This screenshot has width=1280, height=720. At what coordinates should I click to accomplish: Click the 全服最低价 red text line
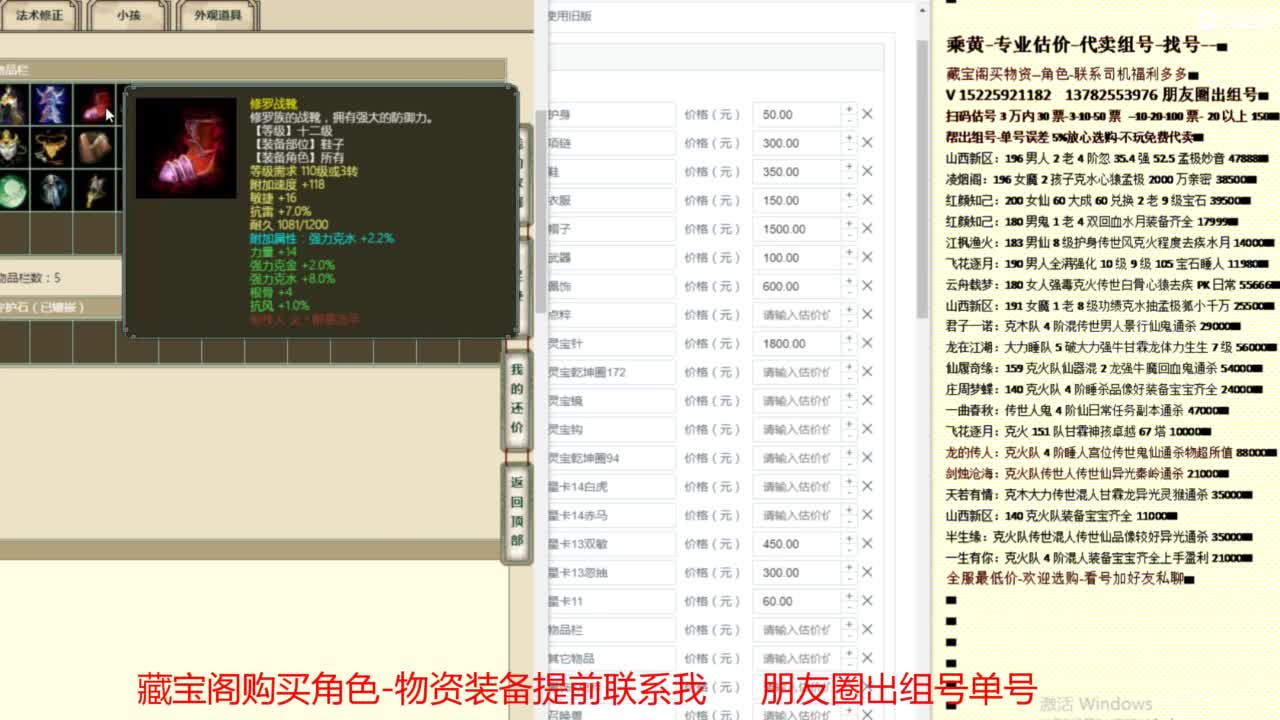coord(1070,578)
